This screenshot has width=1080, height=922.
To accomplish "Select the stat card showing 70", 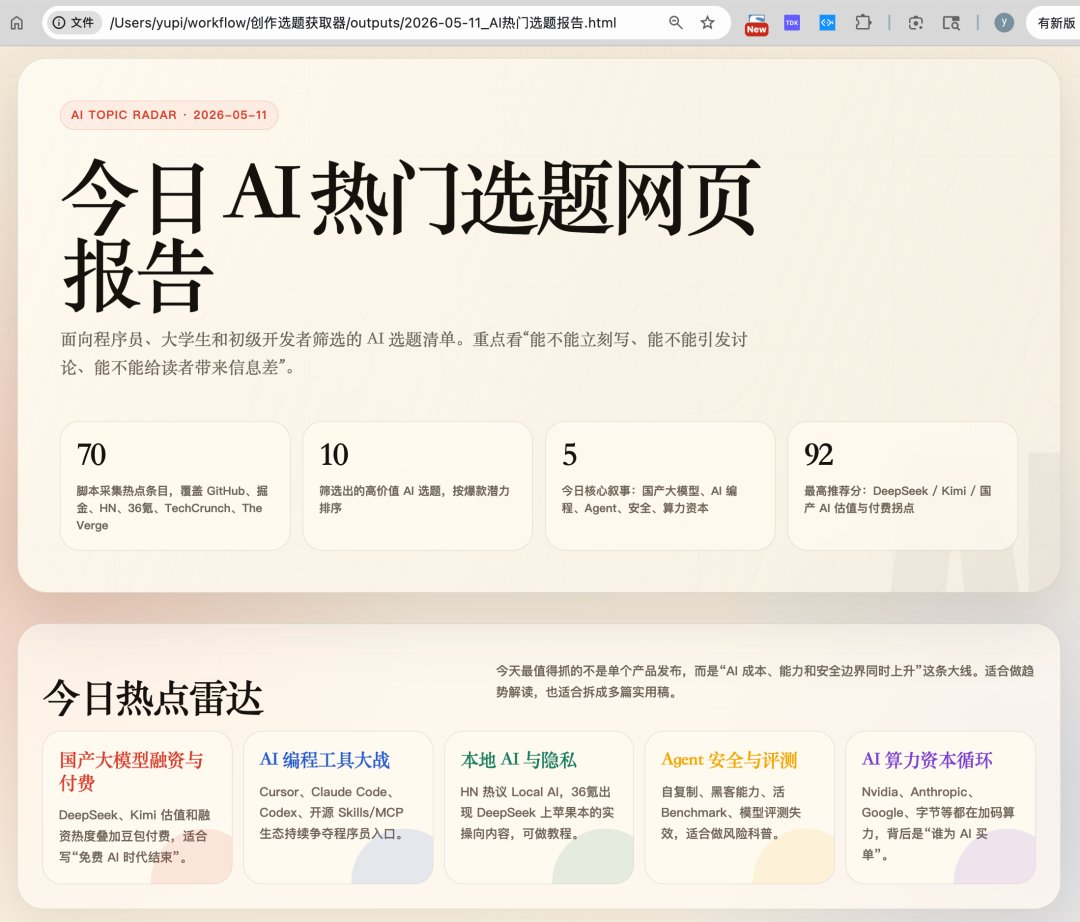I will [x=175, y=485].
